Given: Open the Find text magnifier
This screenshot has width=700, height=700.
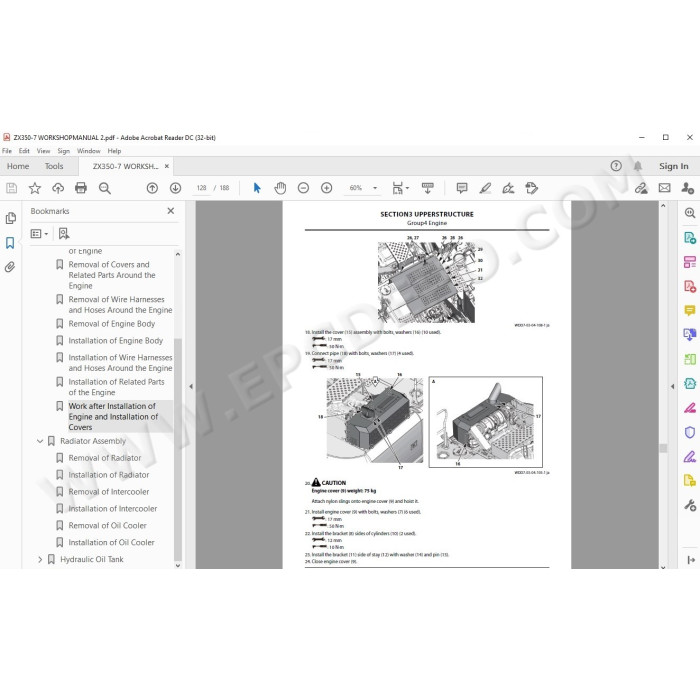Looking at the screenshot, I should (104, 188).
